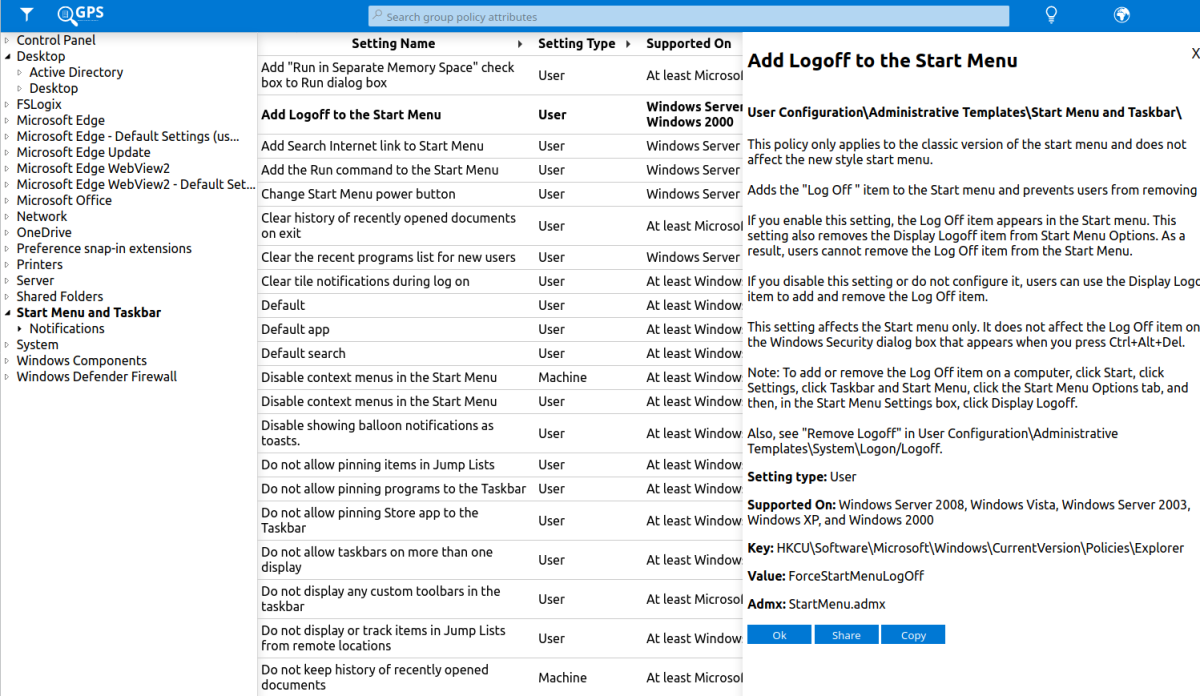
Task: Open 'Do not allow pinning items in Jump Lists'
Action: 500,465
